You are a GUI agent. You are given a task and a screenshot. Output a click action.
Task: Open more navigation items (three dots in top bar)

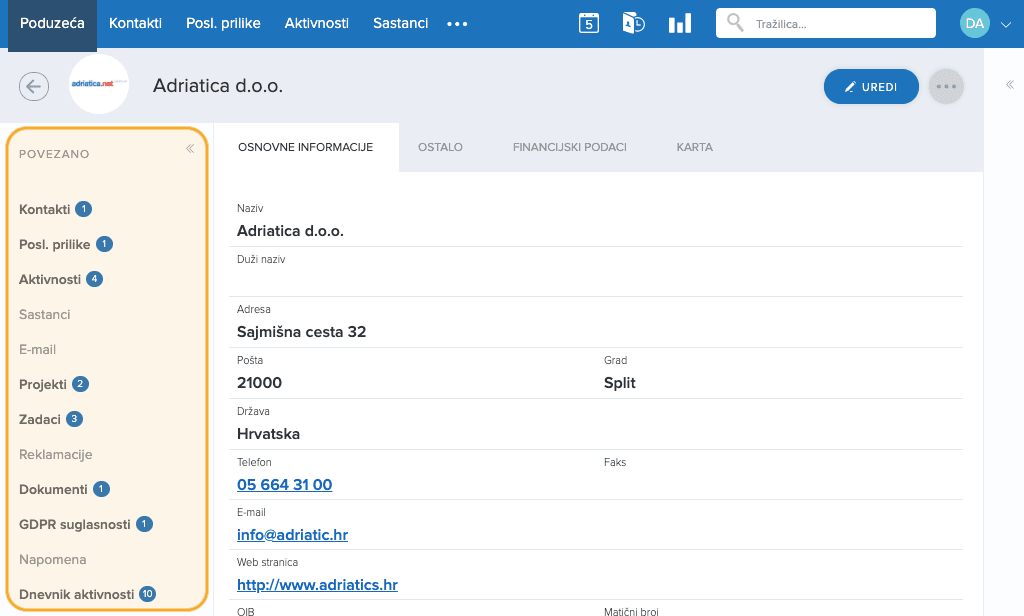457,24
